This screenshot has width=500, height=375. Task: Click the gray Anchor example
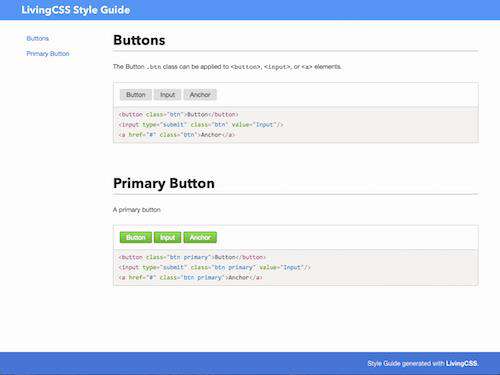tap(200, 95)
